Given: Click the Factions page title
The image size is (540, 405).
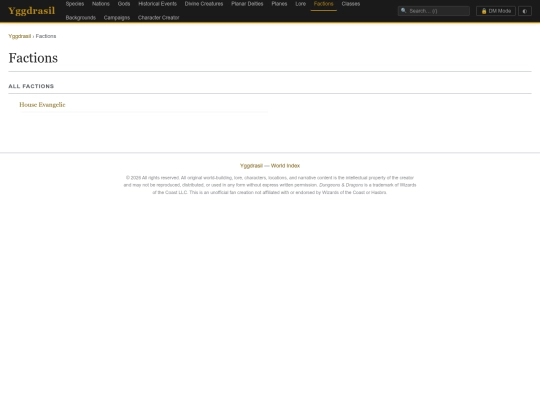Looking at the screenshot, I should (33, 58).
